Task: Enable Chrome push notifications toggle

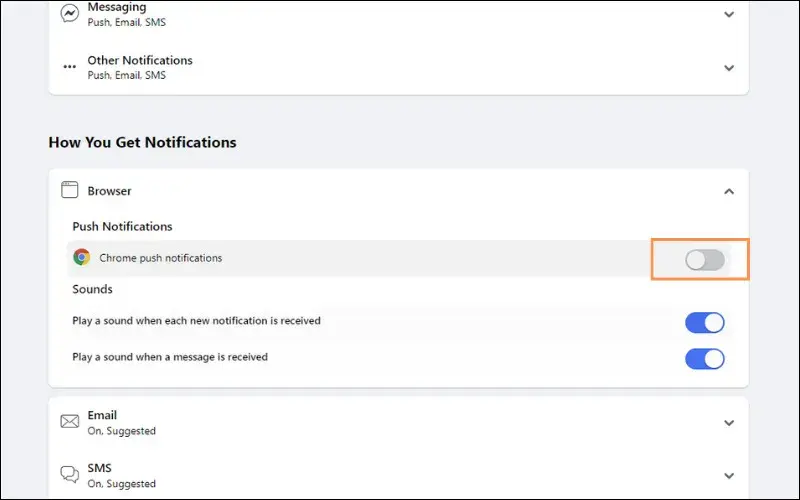Action: (705, 260)
